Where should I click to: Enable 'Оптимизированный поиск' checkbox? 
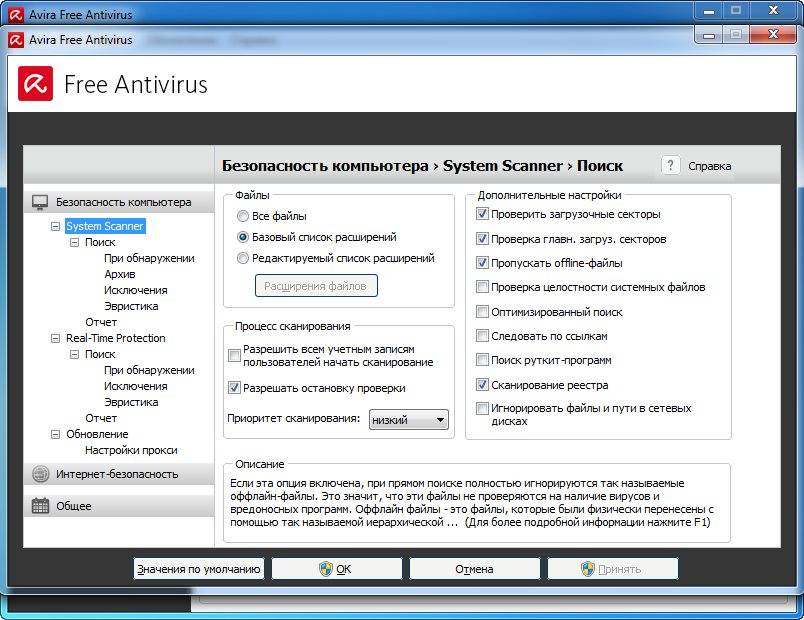[x=482, y=311]
